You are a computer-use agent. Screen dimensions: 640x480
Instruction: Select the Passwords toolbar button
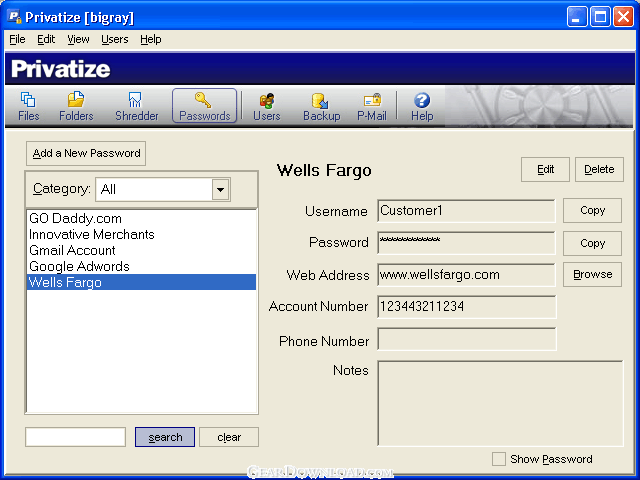pos(204,106)
